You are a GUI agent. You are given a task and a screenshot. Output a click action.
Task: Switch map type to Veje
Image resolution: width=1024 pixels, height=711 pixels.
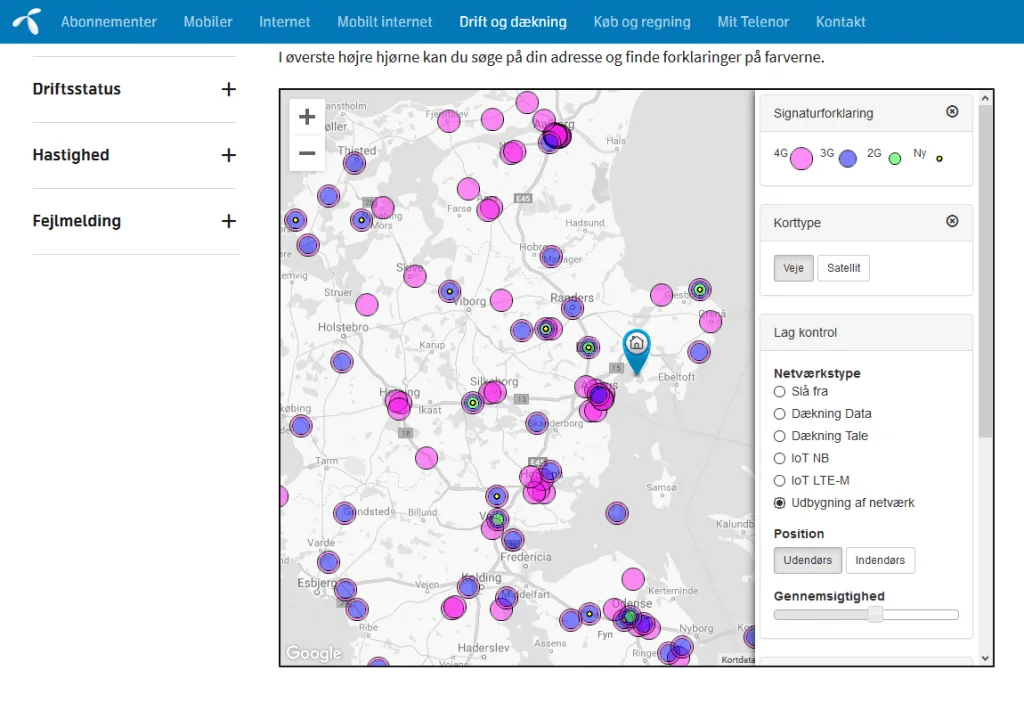coord(793,268)
